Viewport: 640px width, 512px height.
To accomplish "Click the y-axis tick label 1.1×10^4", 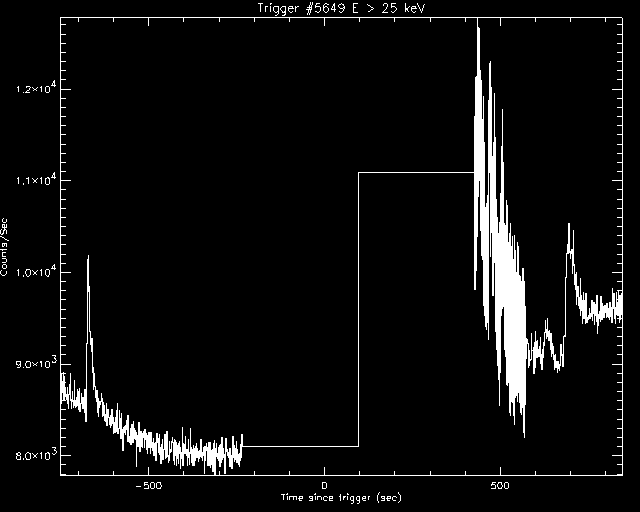I will (37, 178).
